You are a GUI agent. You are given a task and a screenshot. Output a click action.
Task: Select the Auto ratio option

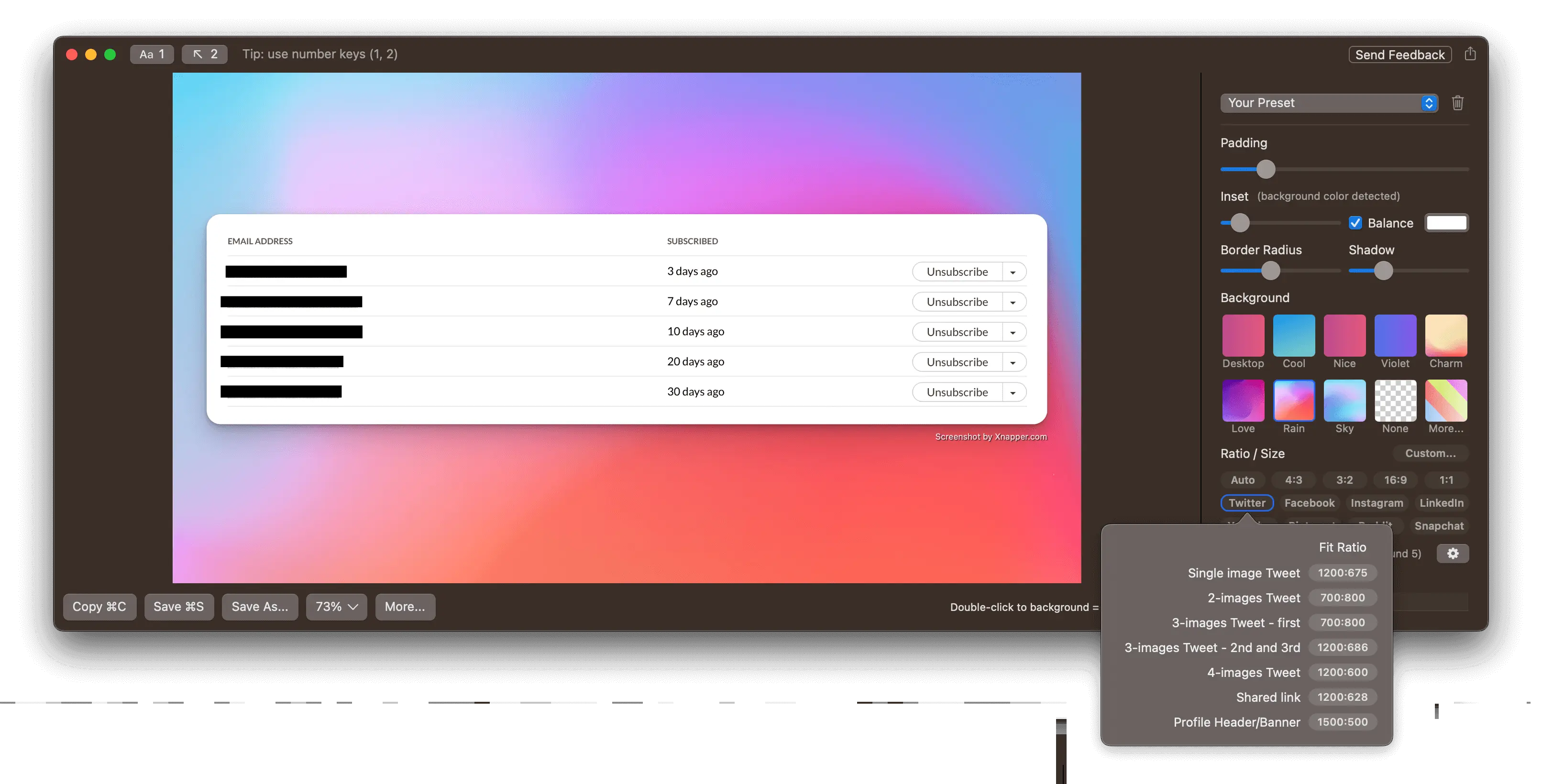pyautogui.click(x=1243, y=480)
